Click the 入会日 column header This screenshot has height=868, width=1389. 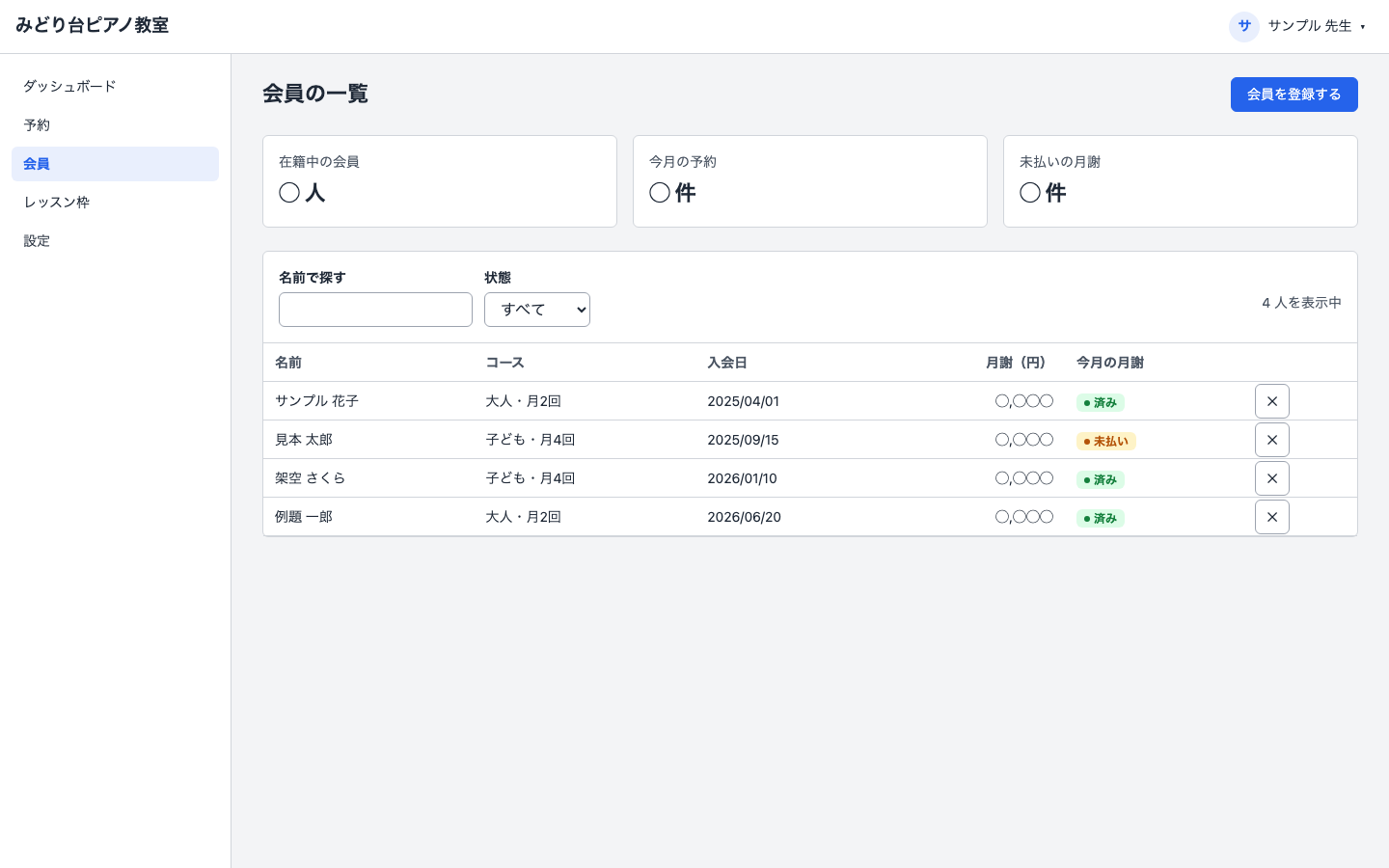(727, 363)
